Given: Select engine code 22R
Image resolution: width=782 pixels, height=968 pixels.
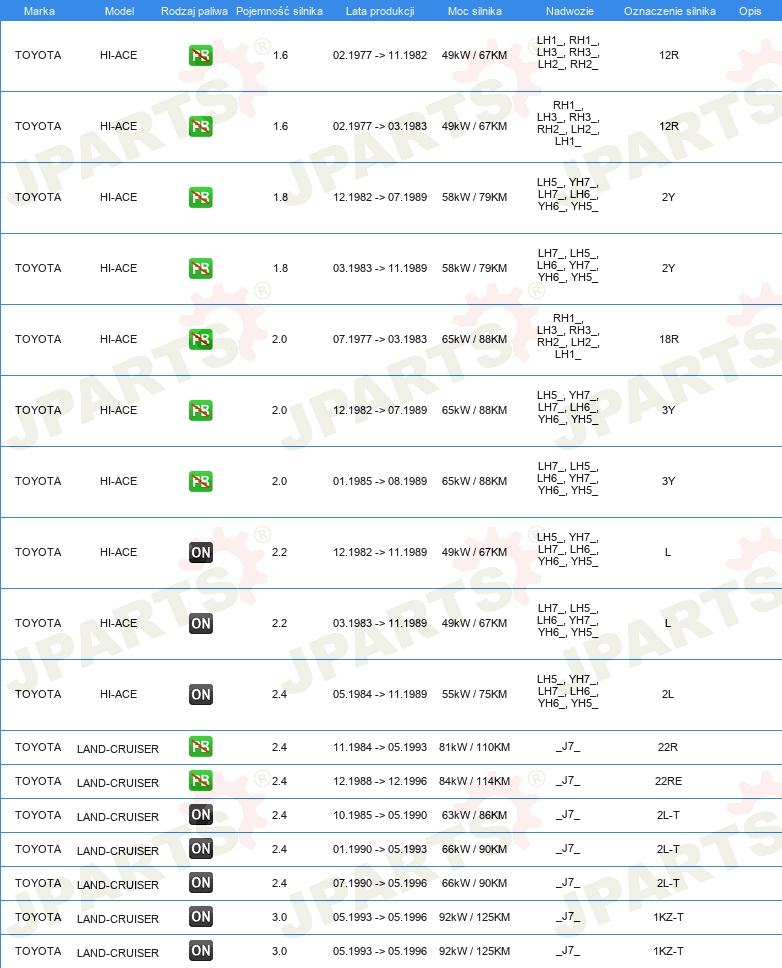Looking at the screenshot, I should click(x=668, y=747).
